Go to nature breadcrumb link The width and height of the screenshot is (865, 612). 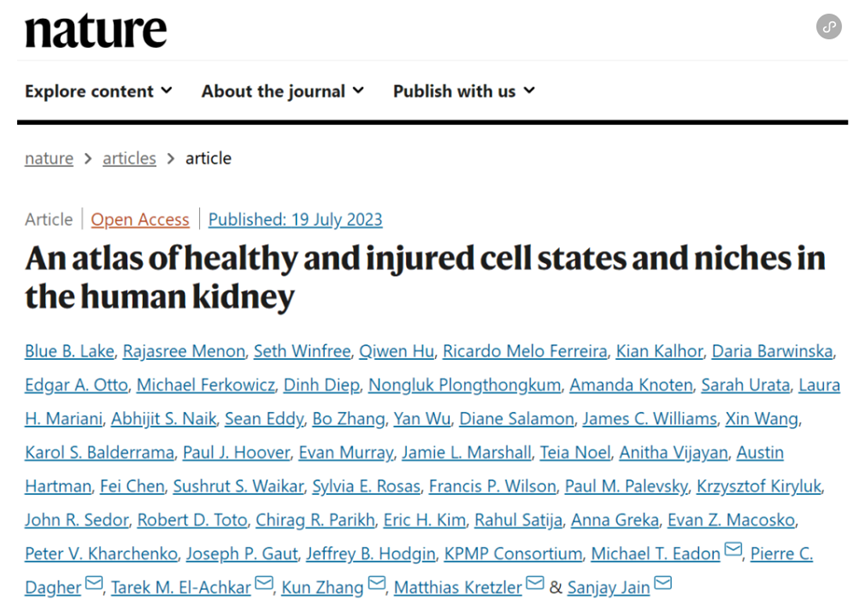[49, 158]
